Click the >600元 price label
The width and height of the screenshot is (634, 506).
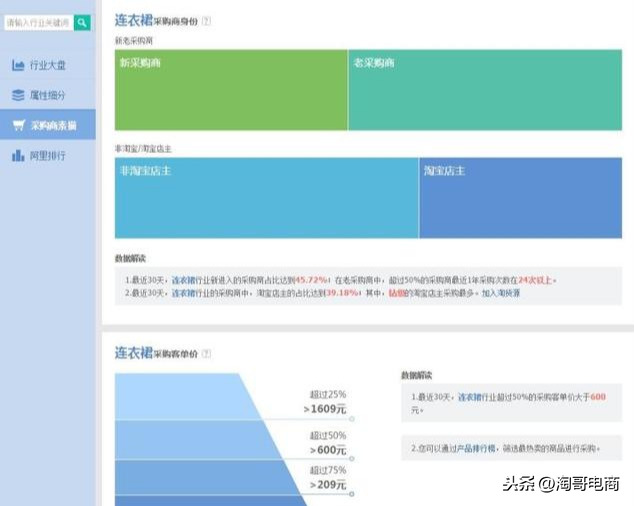point(328,450)
